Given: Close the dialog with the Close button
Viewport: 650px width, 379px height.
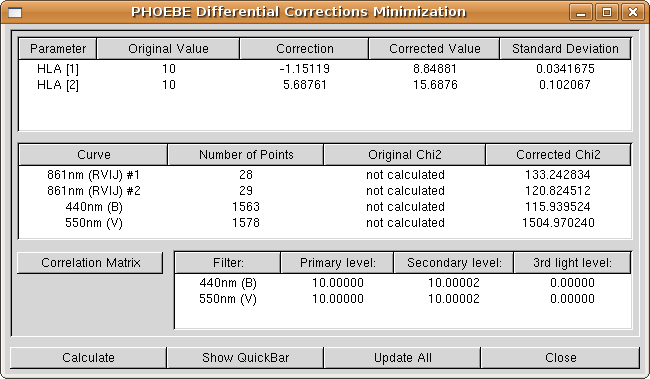Looking at the screenshot, I should (x=560, y=357).
